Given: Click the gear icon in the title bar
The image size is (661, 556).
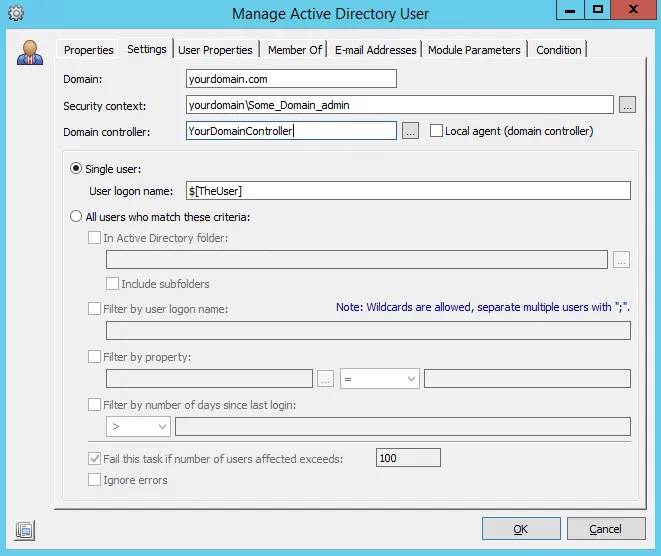Looking at the screenshot, I should click(x=15, y=14).
